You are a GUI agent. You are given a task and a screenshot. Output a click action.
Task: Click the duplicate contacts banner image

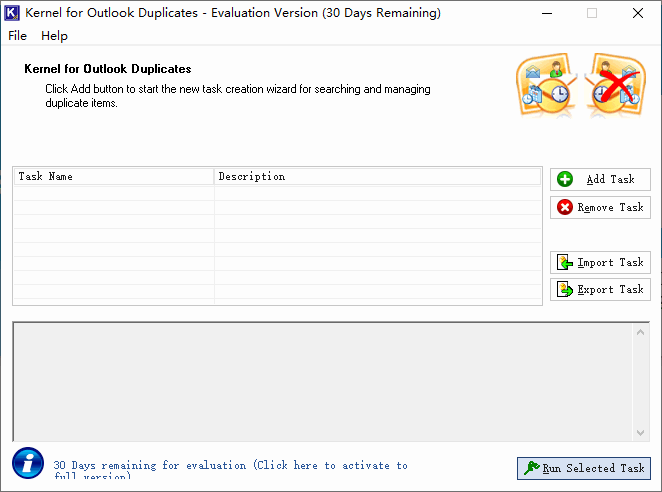coord(544,83)
